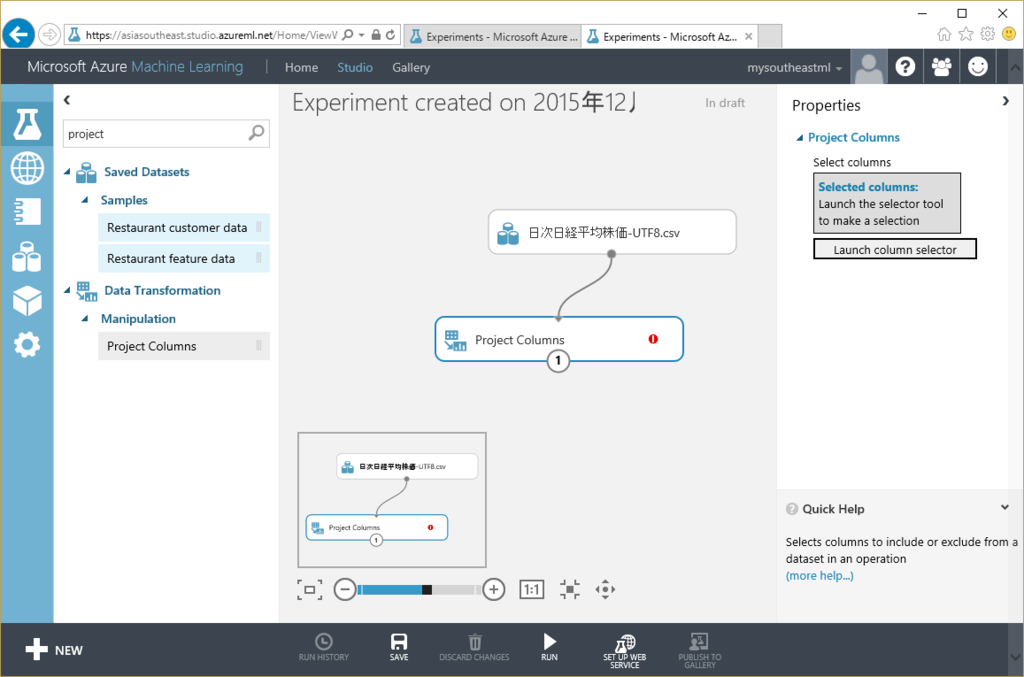Open Run History in bottom bar
The width and height of the screenshot is (1024, 677).
(x=324, y=647)
